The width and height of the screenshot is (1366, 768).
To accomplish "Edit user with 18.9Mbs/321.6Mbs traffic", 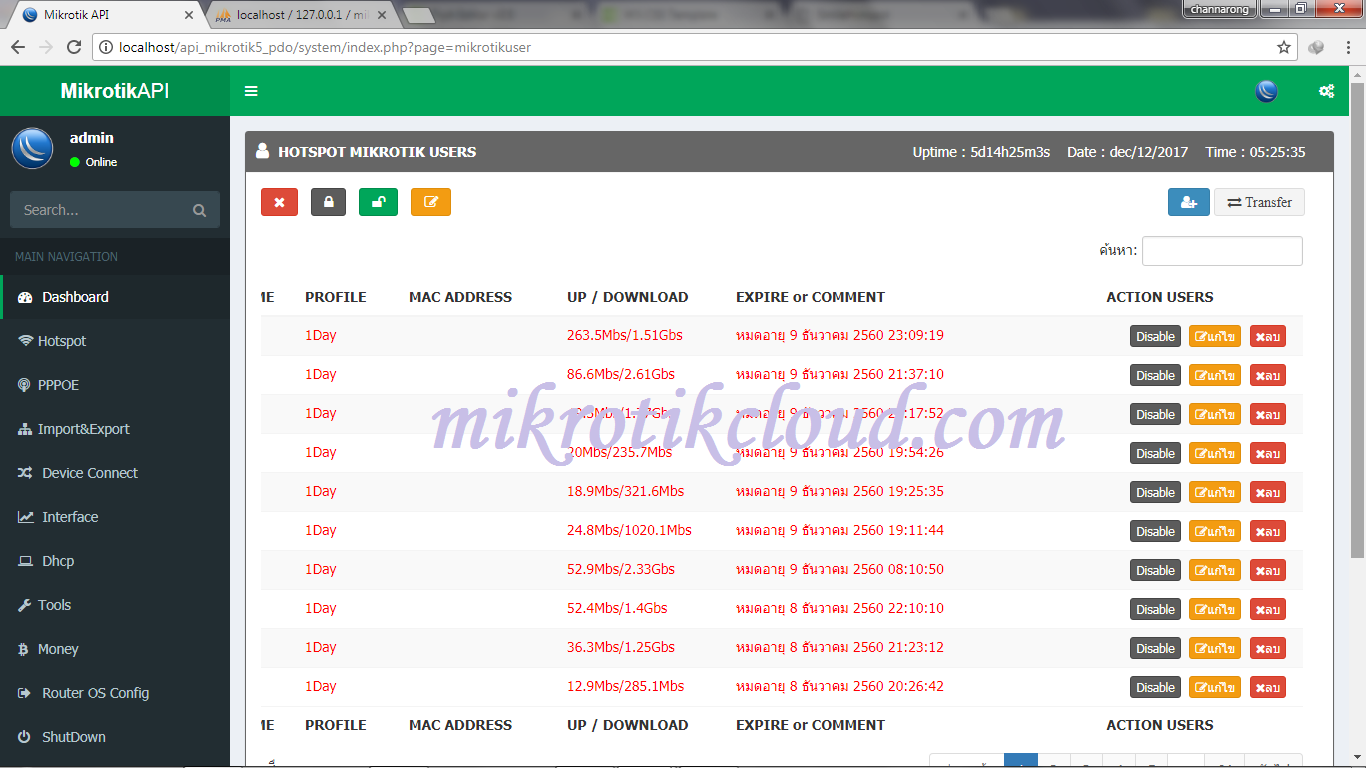I will (1215, 492).
